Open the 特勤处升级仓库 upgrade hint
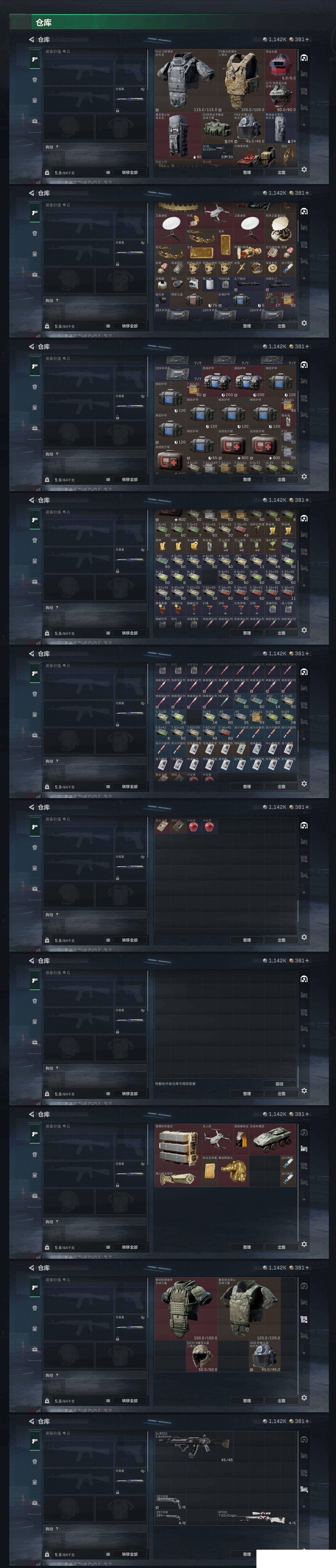336x1568 pixels. (175, 1084)
